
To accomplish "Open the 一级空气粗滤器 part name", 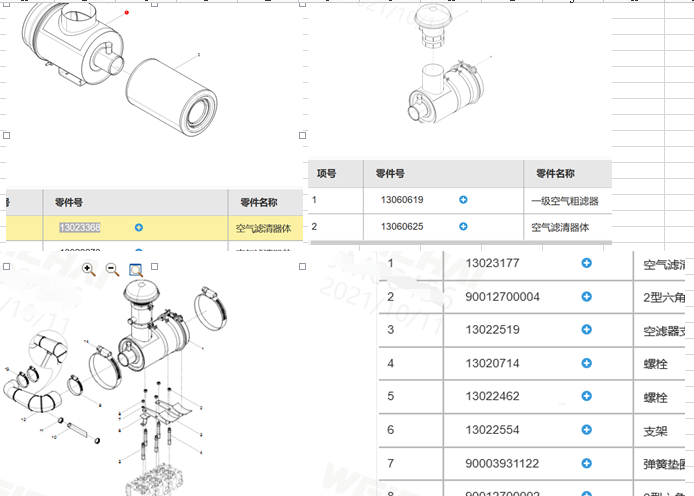I will [x=564, y=201].
